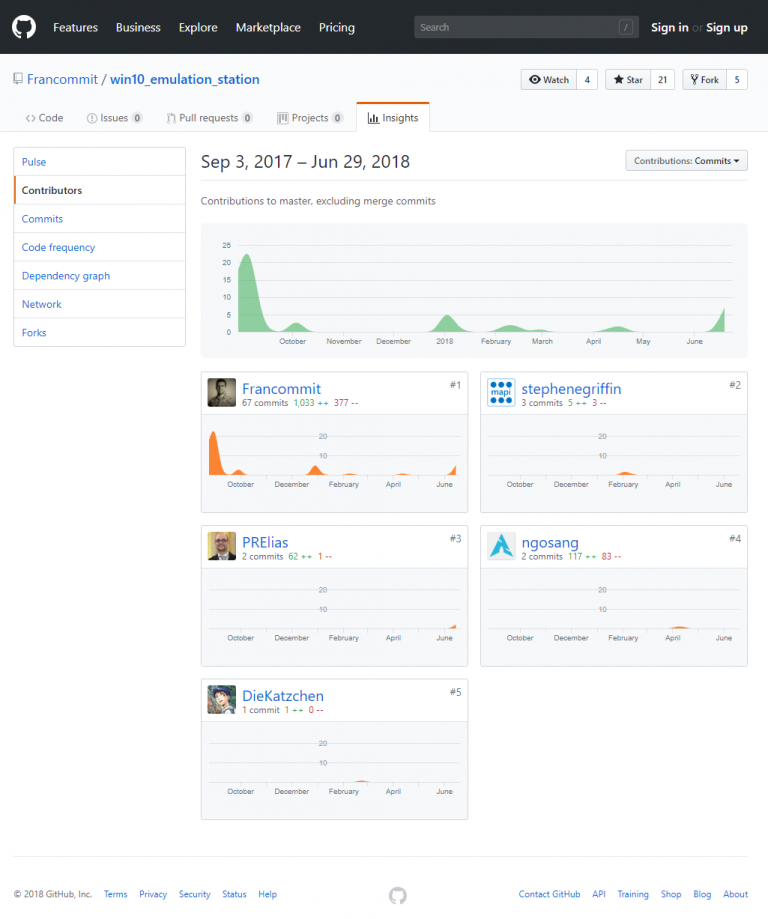This screenshot has height=919, width=768.
Task: Click Sign in
Action: tap(670, 28)
